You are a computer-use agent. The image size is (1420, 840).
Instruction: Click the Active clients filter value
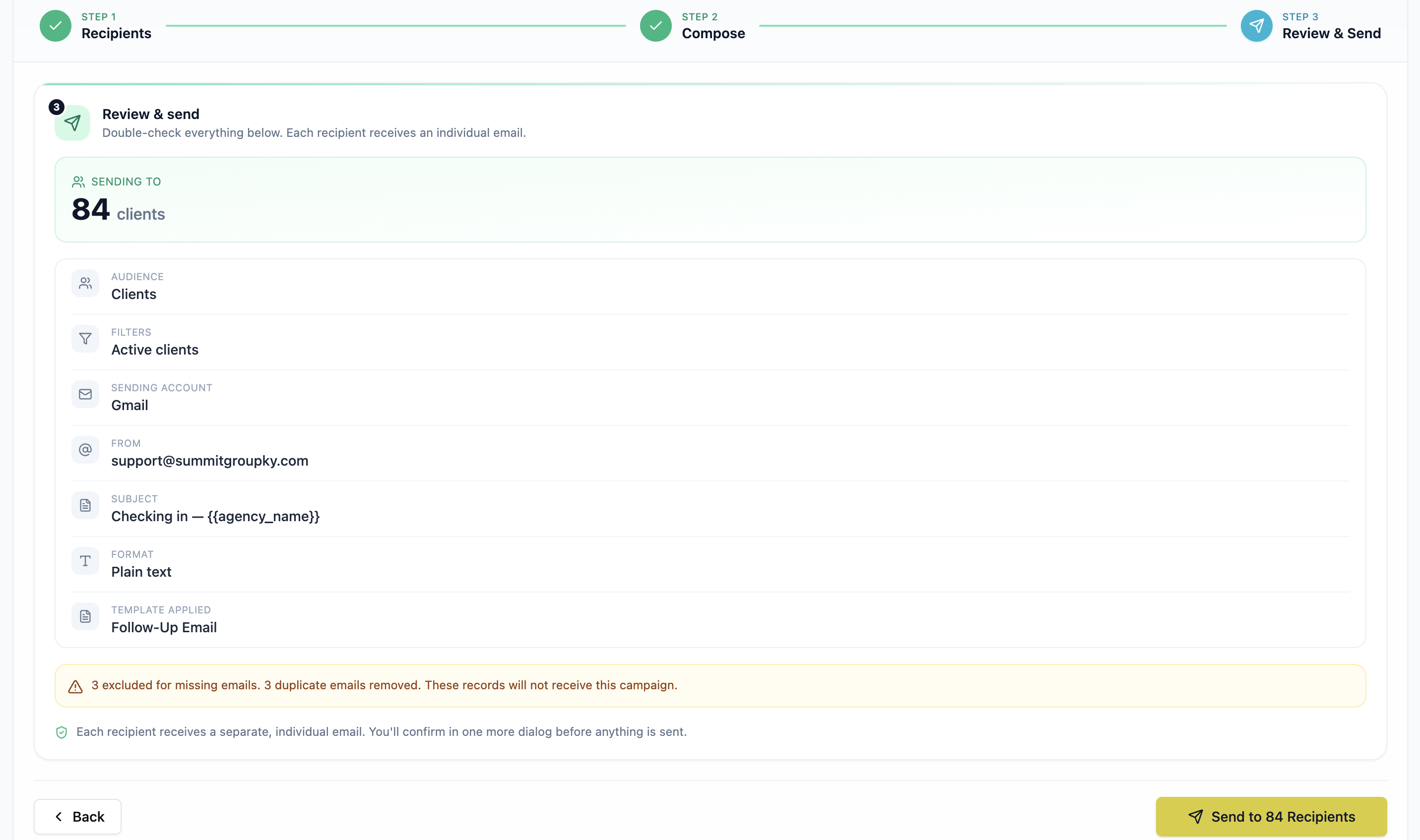(x=155, y=350)
